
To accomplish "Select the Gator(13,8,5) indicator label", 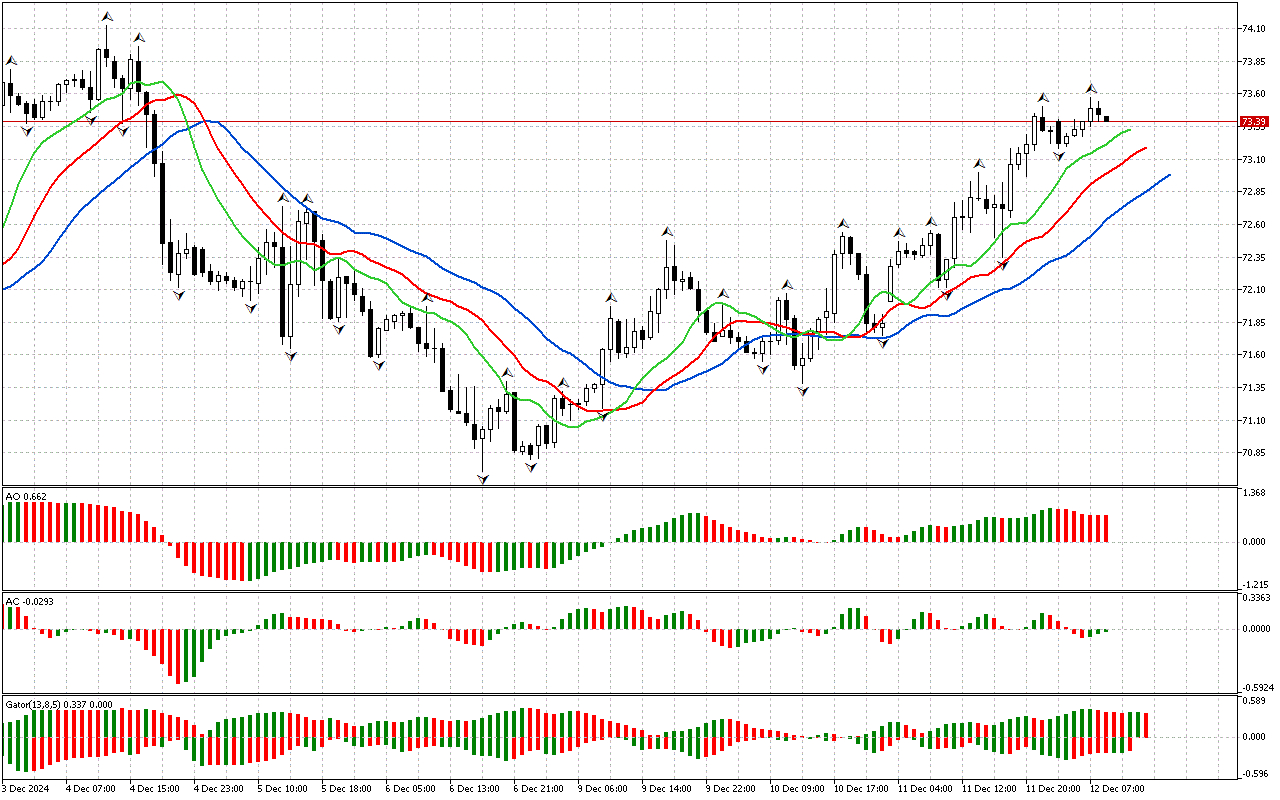I will 59,704.
